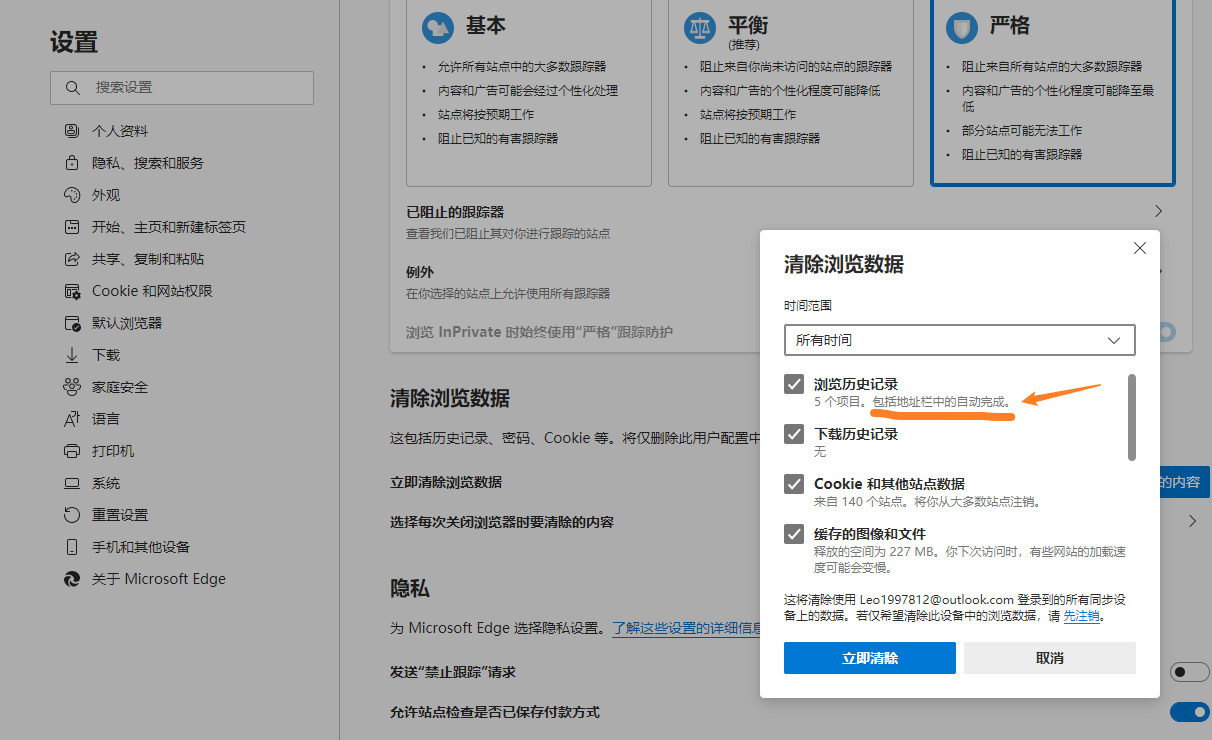Click the 立即清除 button
The image size is (1212, 740).
click(870, 658)
